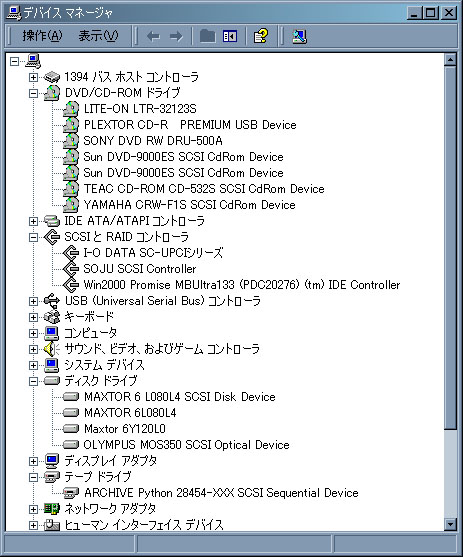Select YAMAHA CRW-F1S SCSI CdRom Device
Viewport: 463px width, 557px height.
click(x=189, y=205)
